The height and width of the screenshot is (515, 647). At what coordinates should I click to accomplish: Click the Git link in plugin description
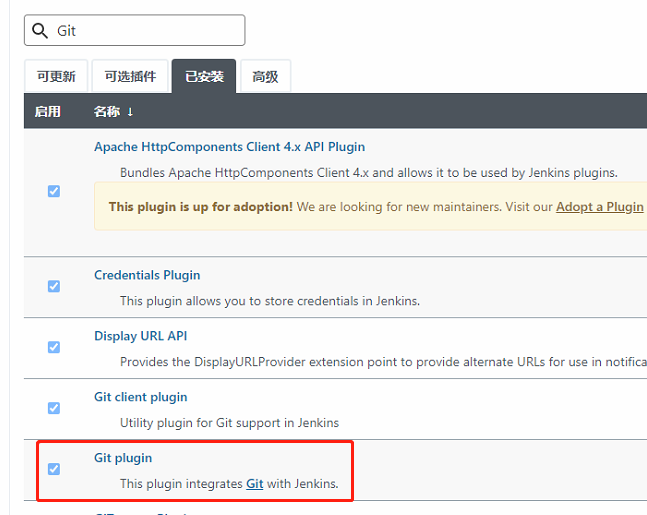point(255,484)
